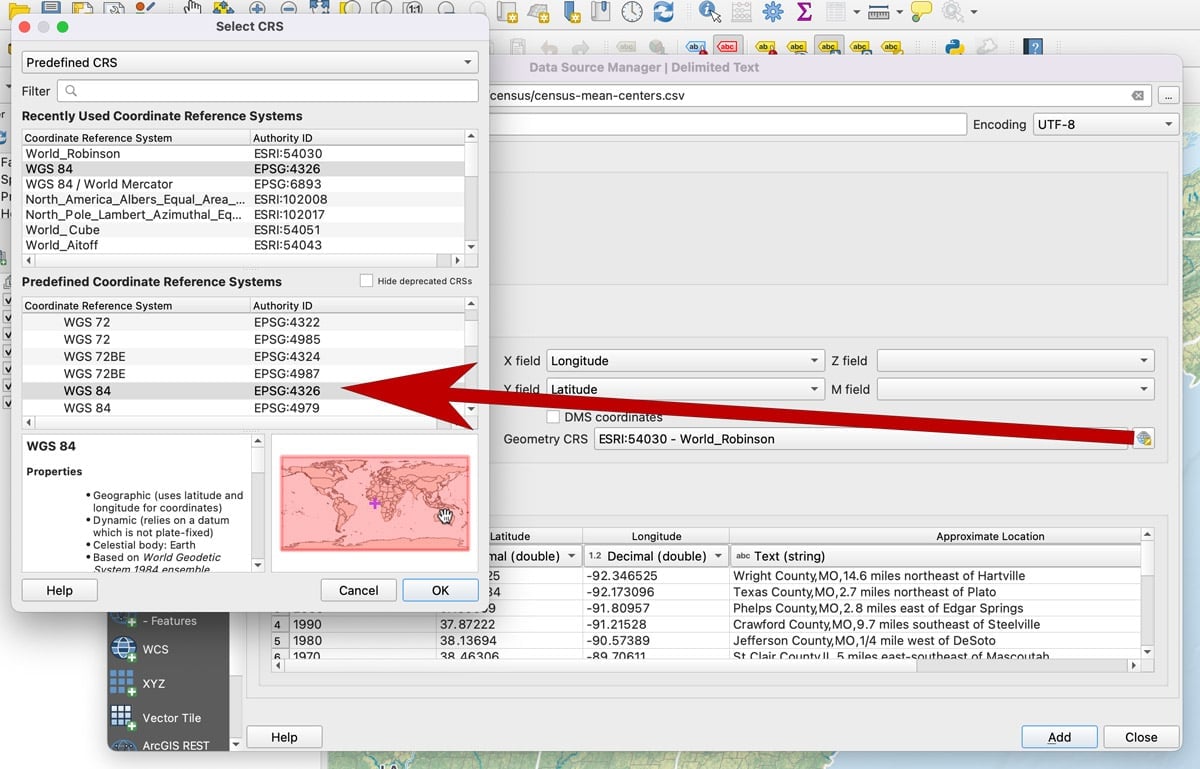The height and width of the screenshot is (769, 1200).
Task: Click the CRS Filter search field
Action: [x=267, y=91]
